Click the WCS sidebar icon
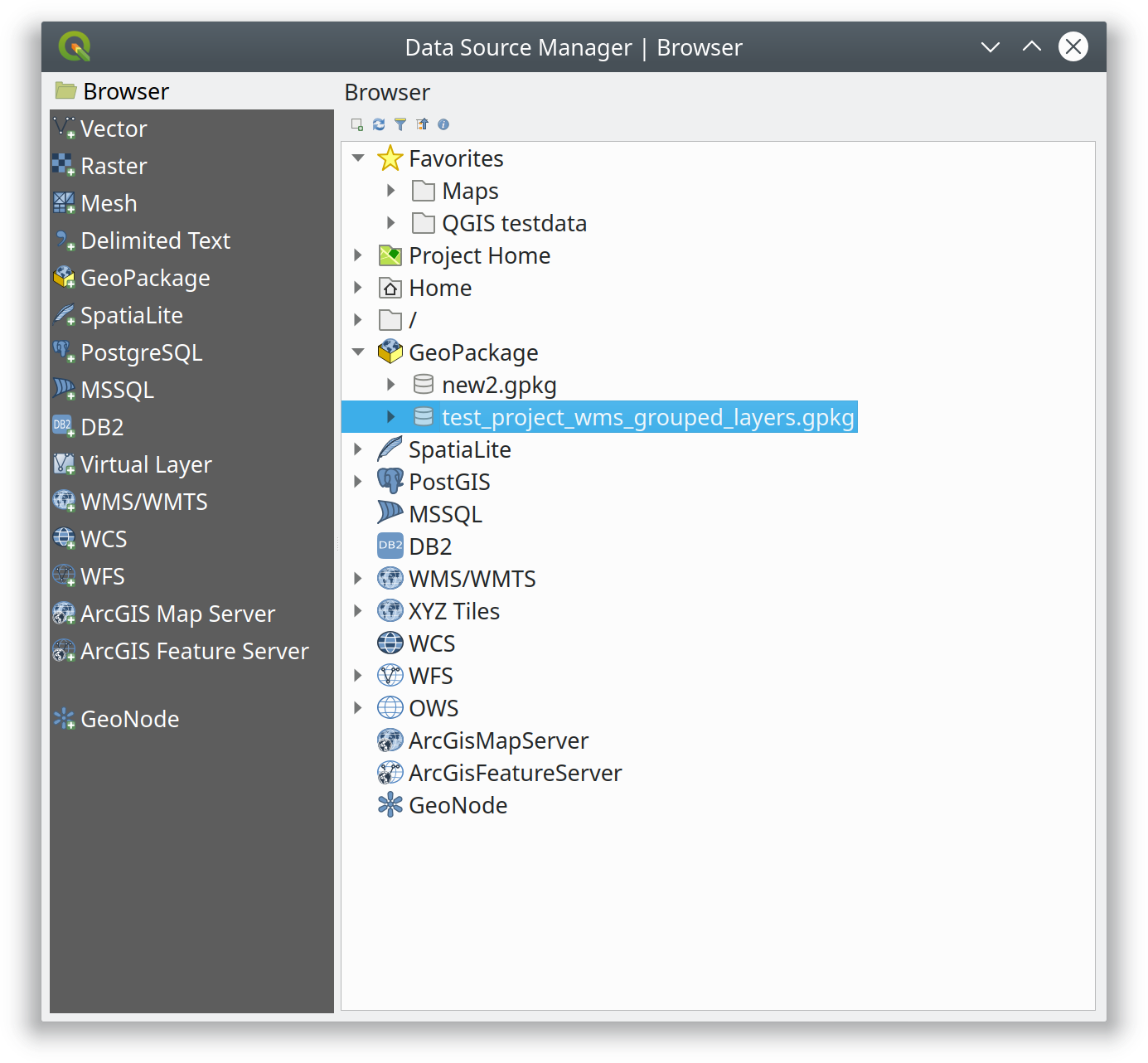The height and width of the screenshot is (1063, 1148). 64,539
